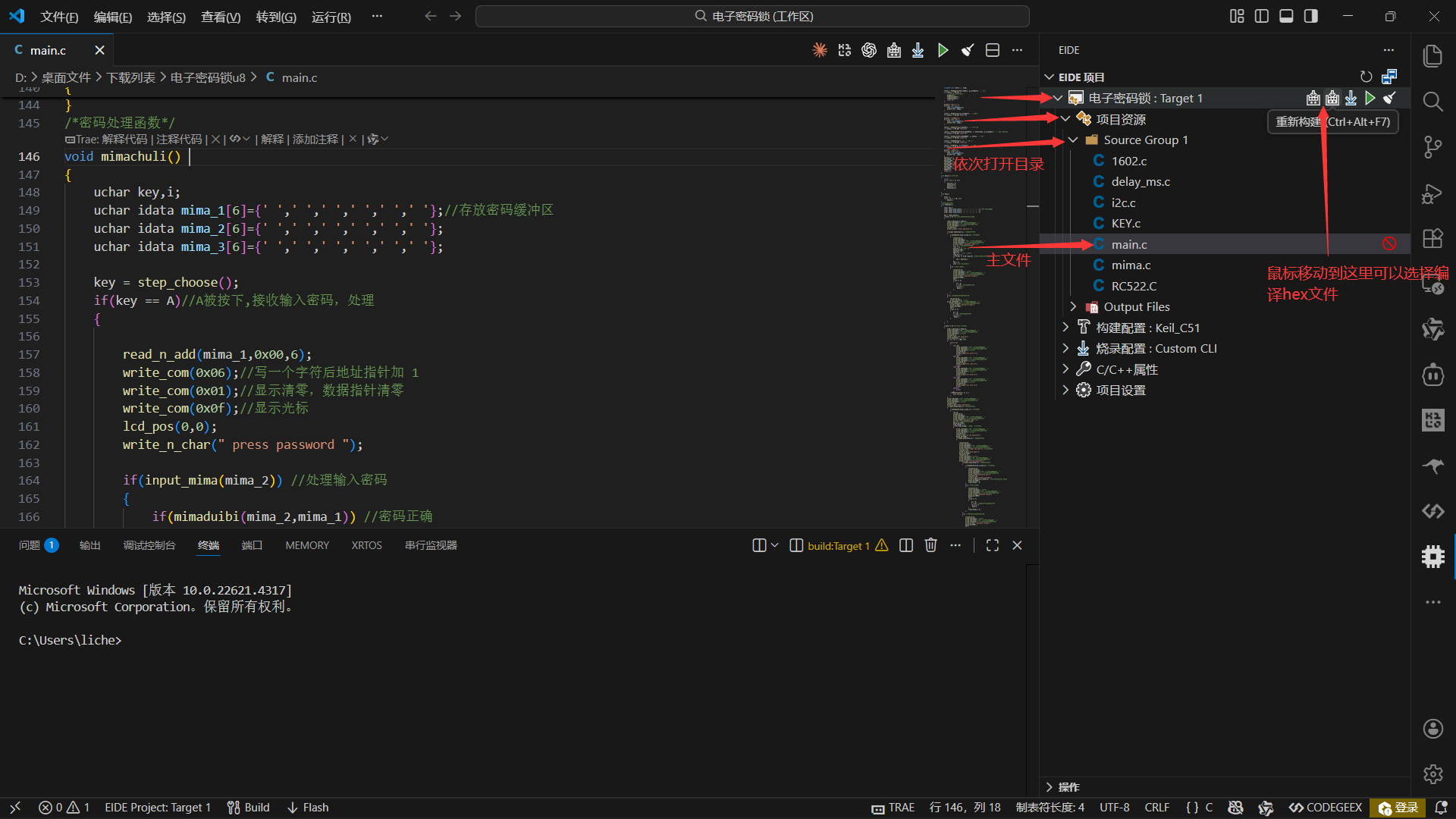Open mima.c in the project tree

tap(1131, 265)
